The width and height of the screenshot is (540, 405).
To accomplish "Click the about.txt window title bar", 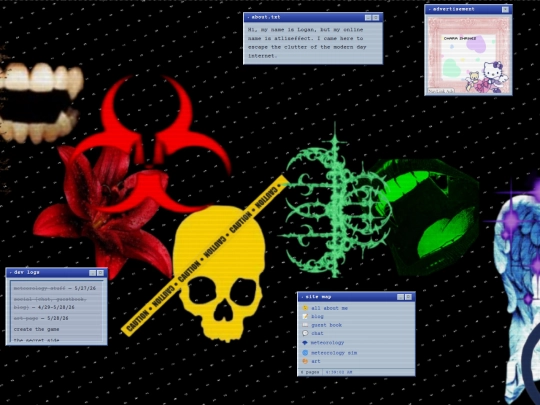I will click(x=313, y=17).
